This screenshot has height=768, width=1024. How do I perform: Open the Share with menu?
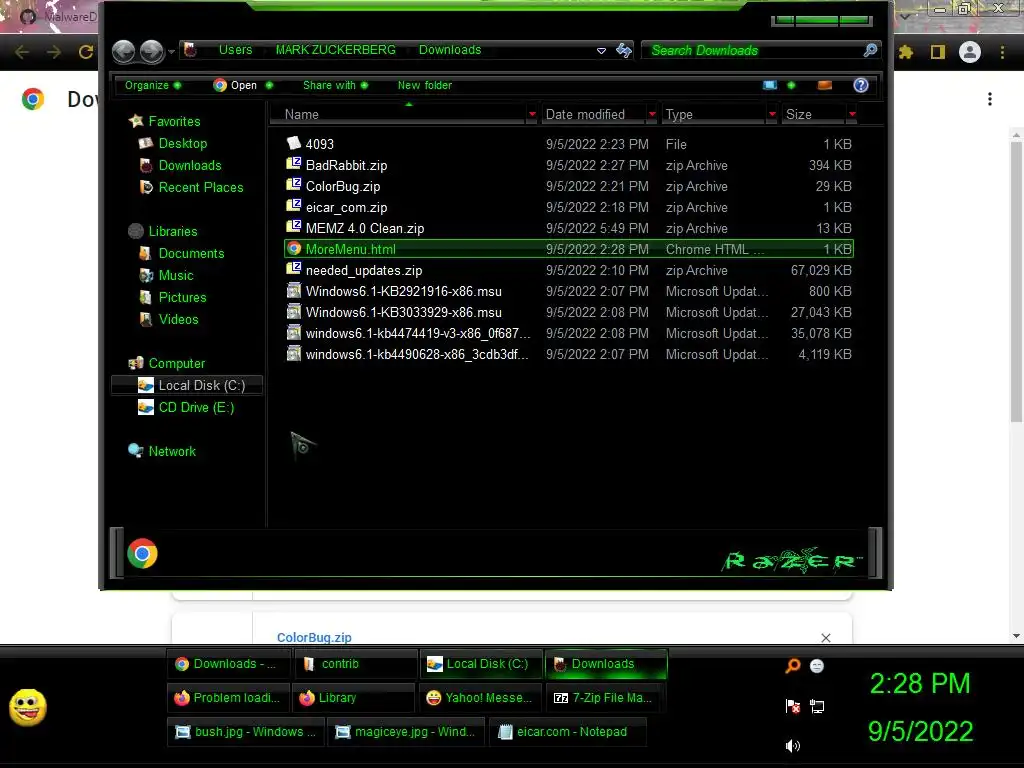coord(335,86)
